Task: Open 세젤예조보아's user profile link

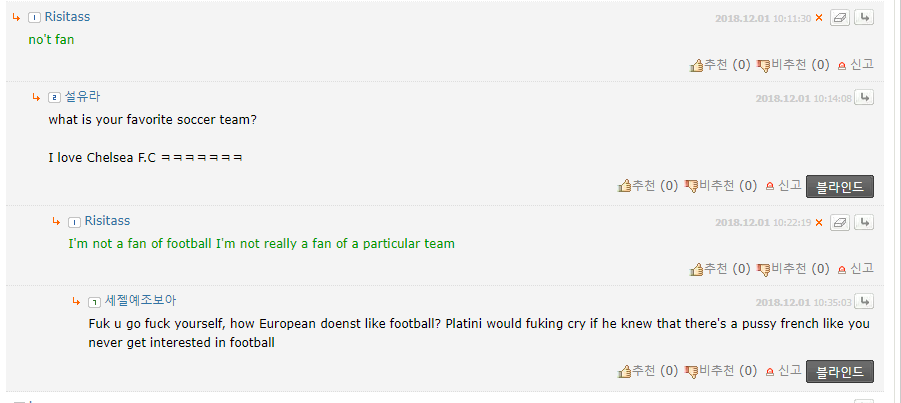Action: click(x=140, y=301)
